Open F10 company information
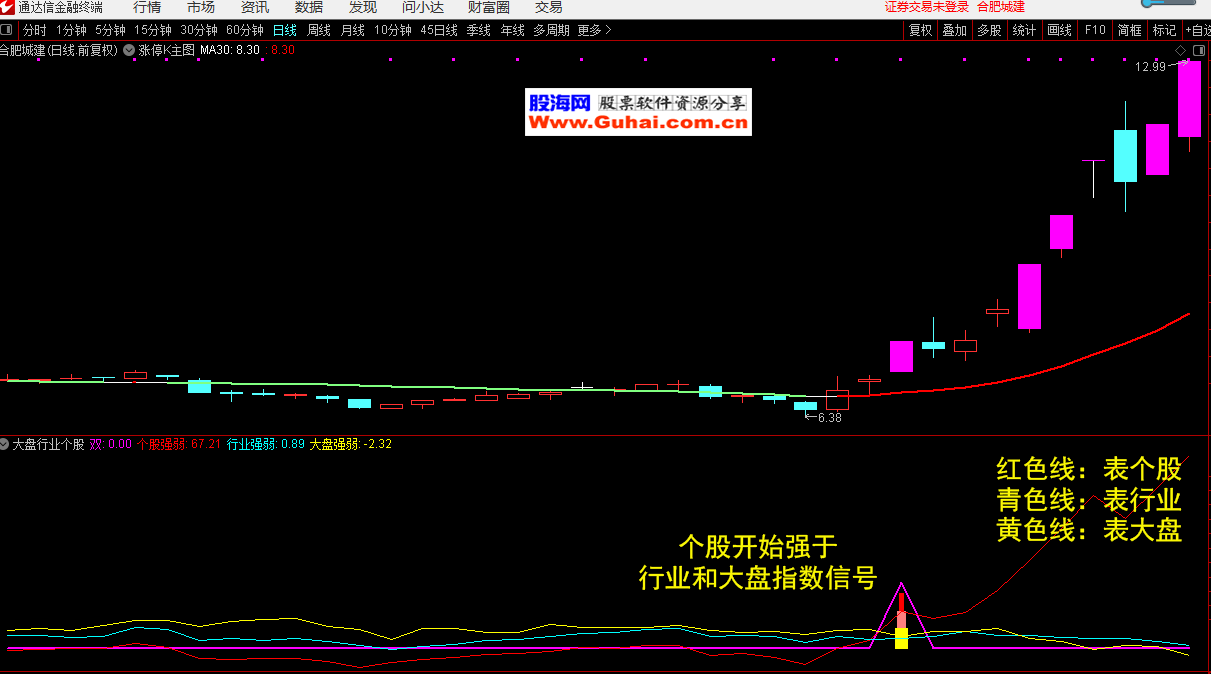Screen dimensions: 1211x674 [1095, 30]
